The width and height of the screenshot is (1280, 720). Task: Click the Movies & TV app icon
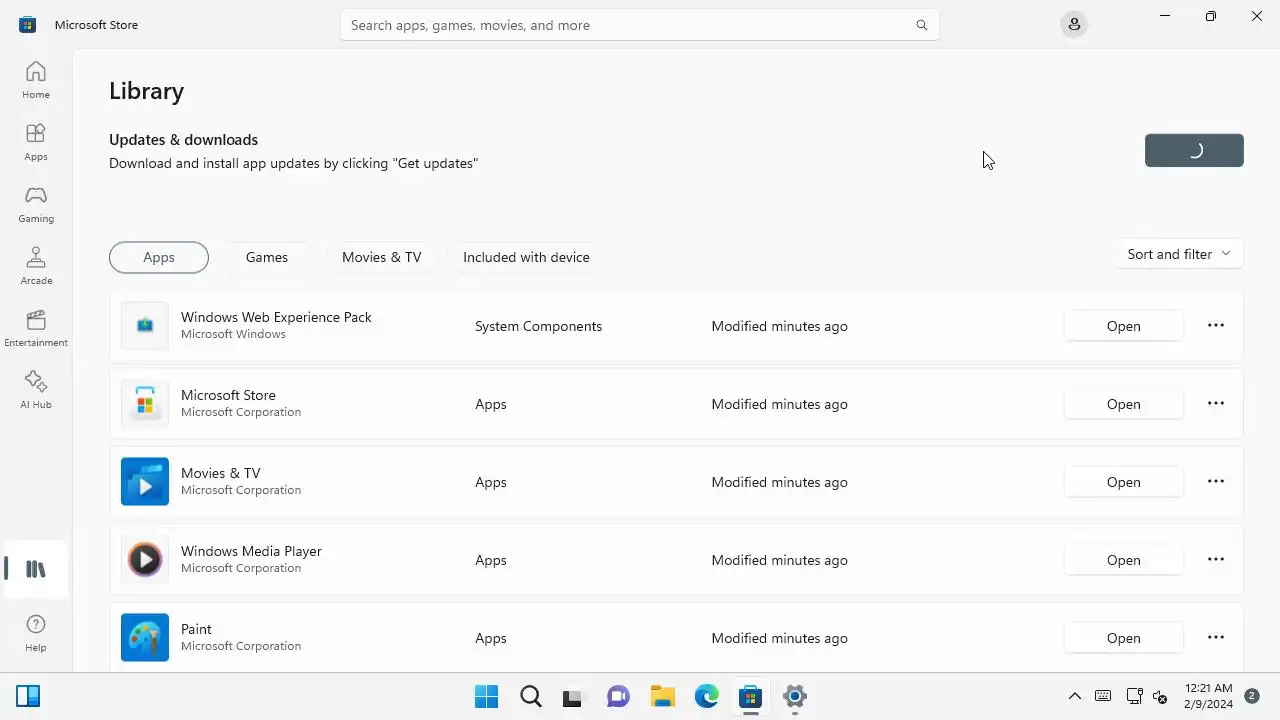145,482
